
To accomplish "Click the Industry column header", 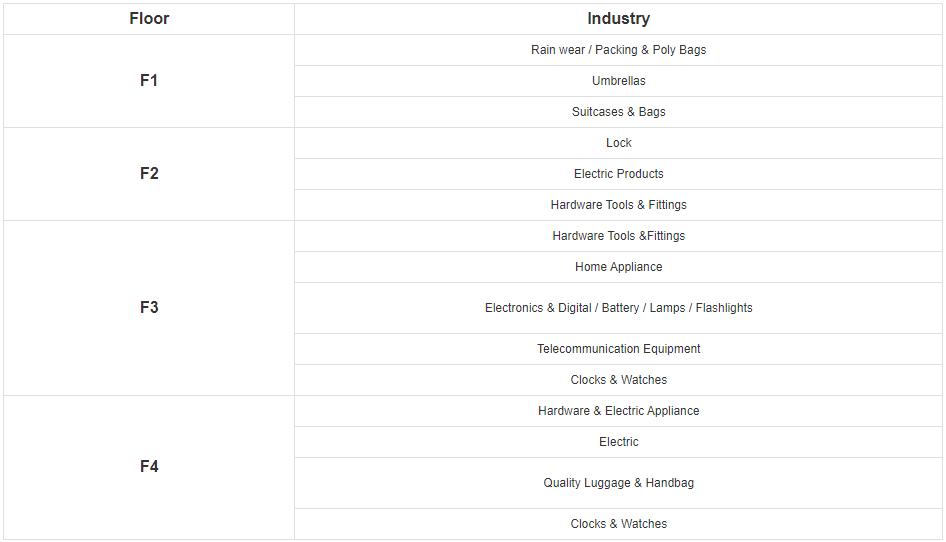I will [x=618, y=19].
